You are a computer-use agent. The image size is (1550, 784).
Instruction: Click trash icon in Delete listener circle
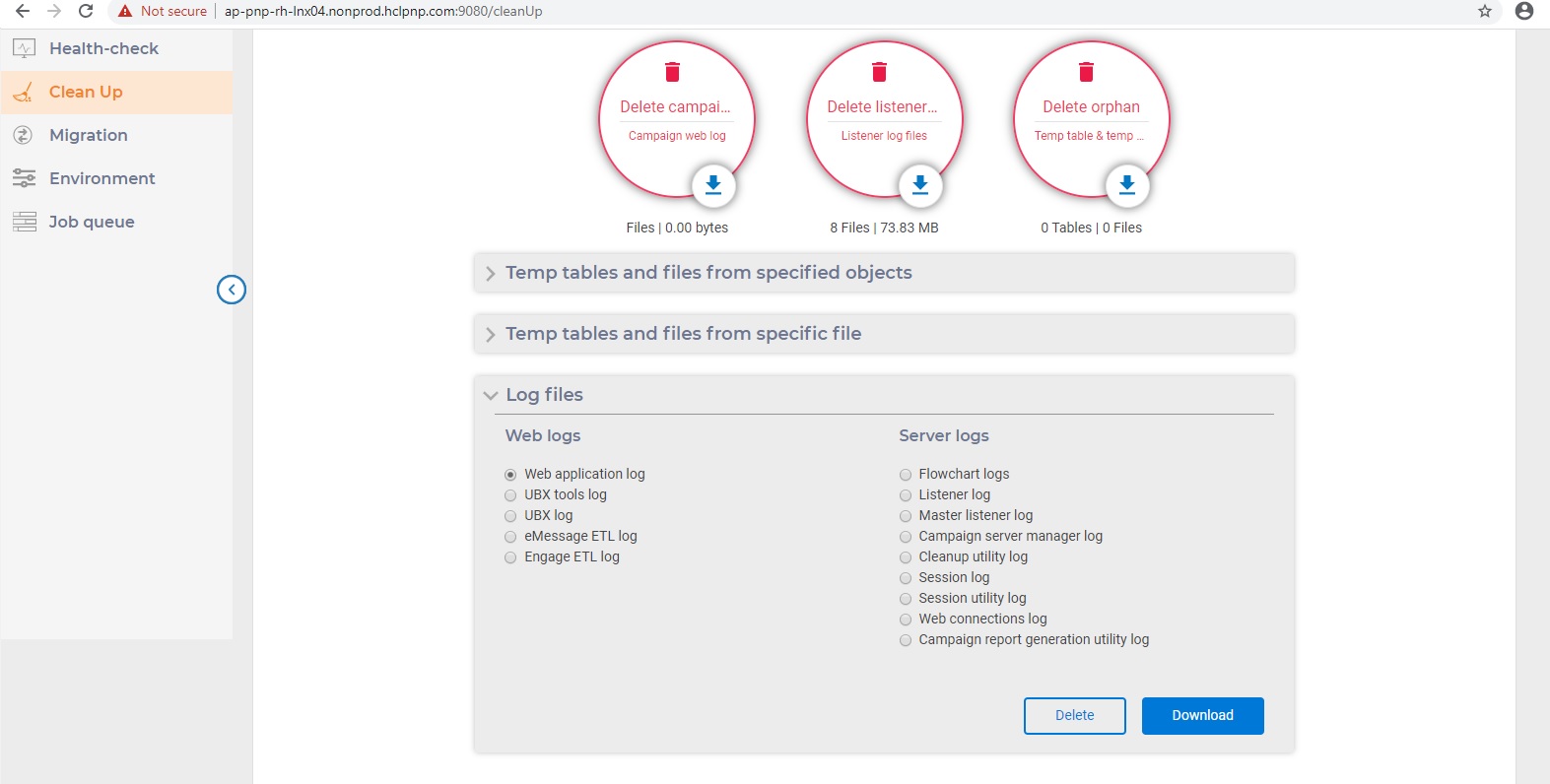880,72
